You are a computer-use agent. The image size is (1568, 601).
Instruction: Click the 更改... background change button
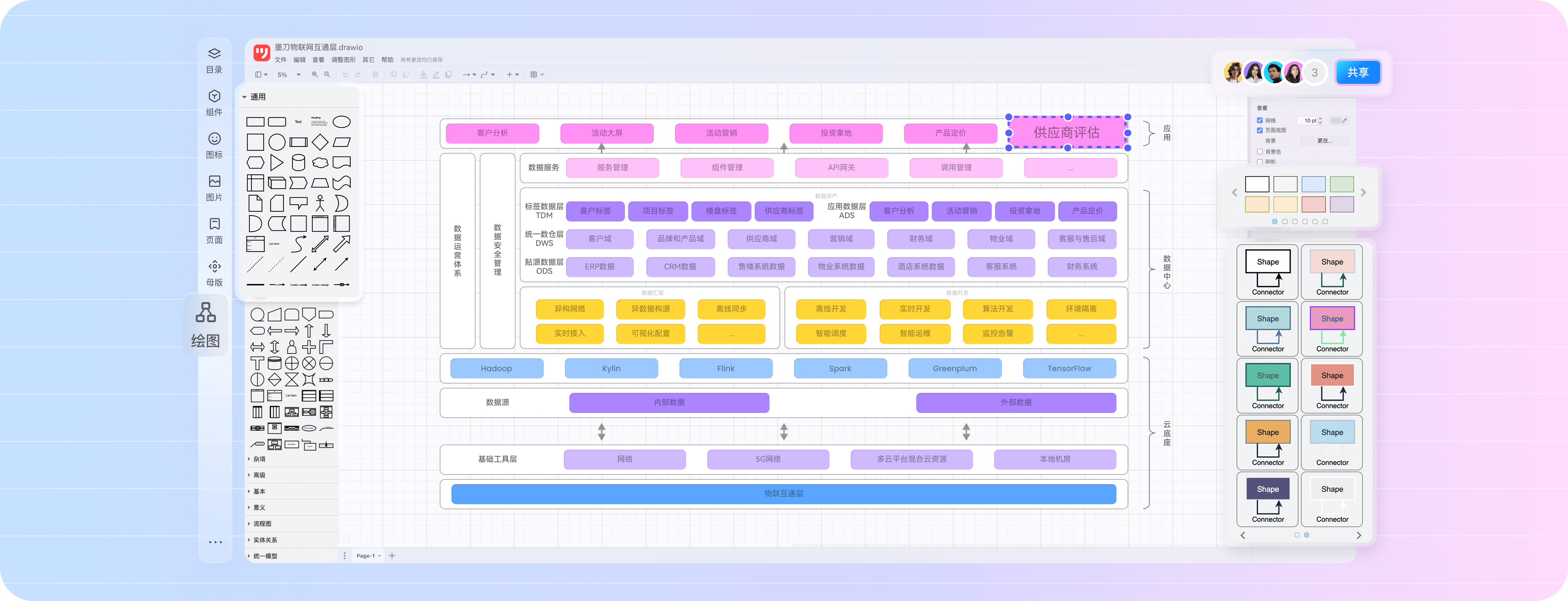pos(1324,141)
